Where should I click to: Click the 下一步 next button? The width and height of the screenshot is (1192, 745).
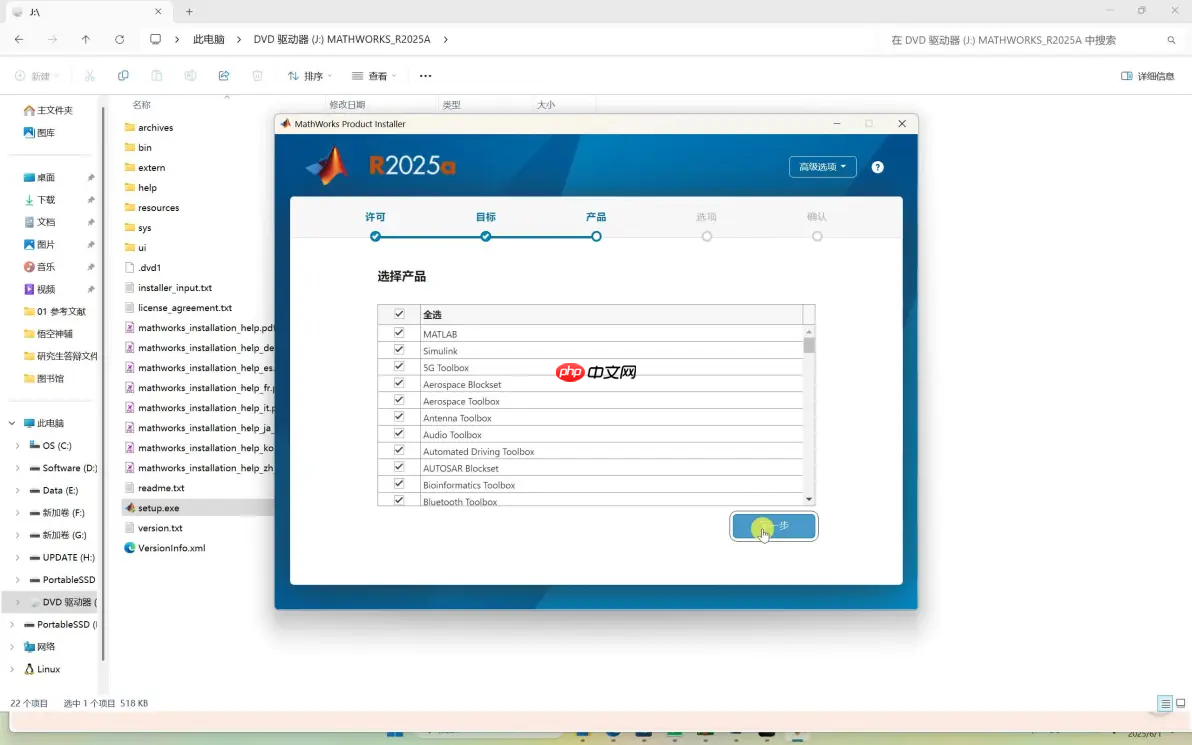(773, 526)
